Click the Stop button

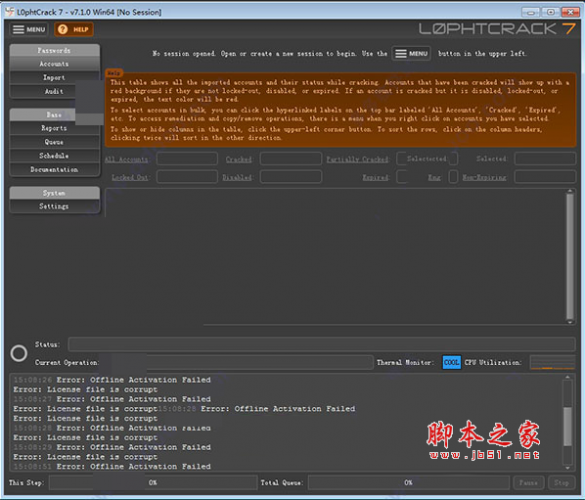561,482
